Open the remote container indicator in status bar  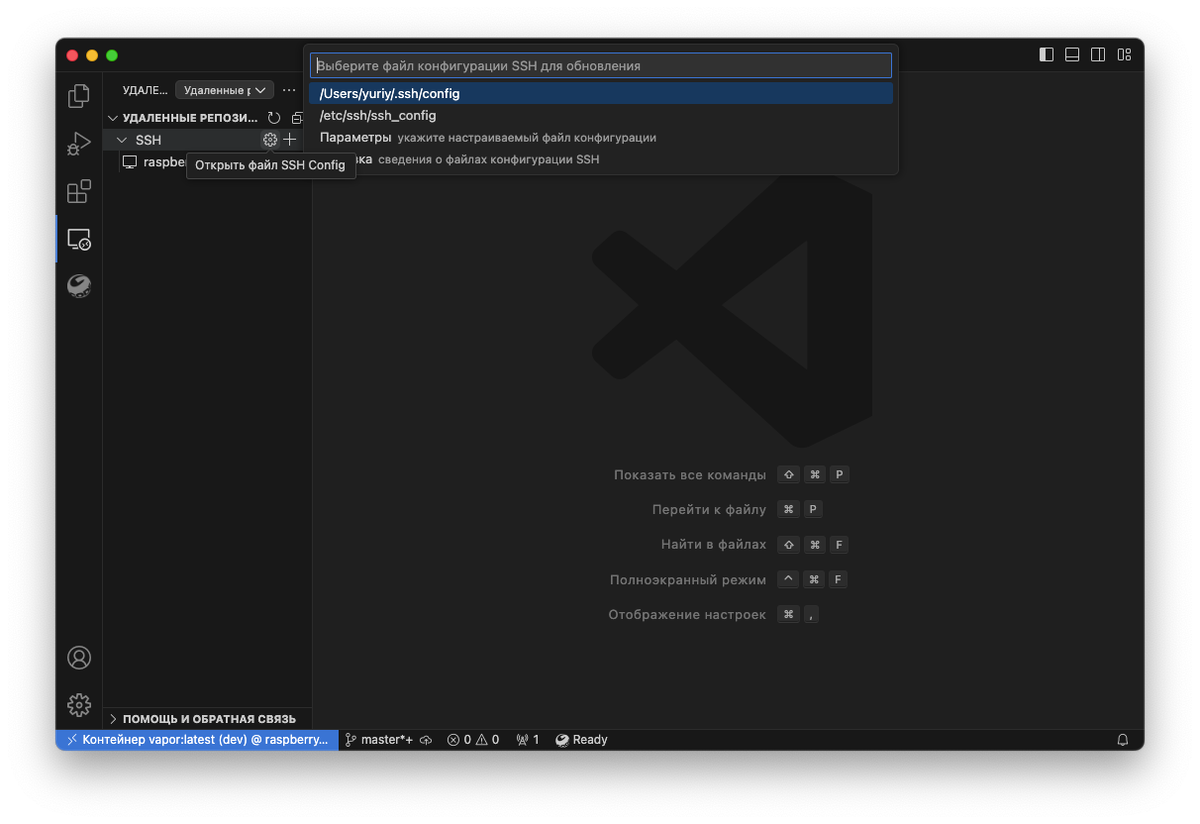tap(197, 740)
